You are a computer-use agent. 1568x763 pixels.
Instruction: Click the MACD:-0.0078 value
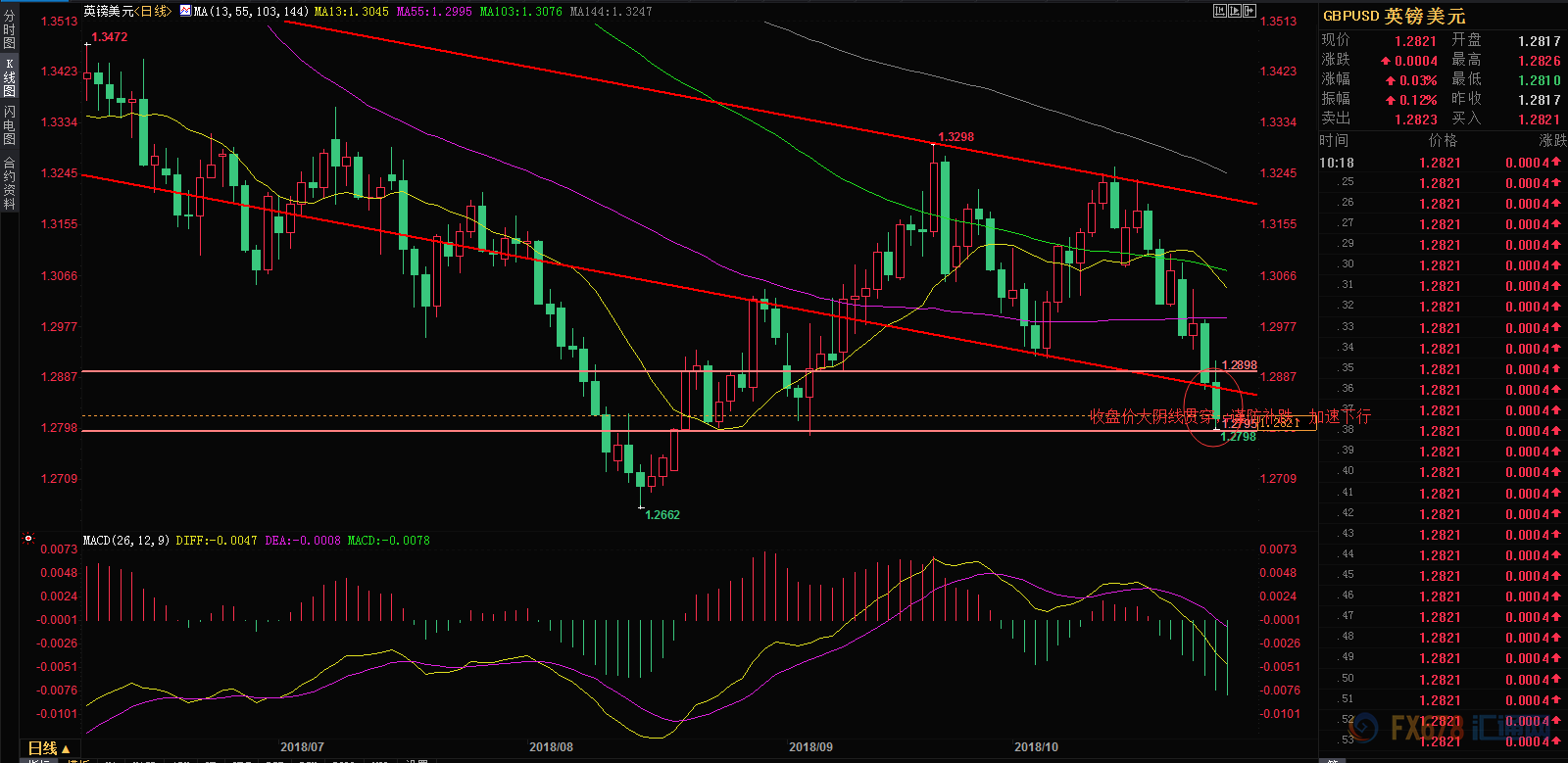tap(388, 540)
